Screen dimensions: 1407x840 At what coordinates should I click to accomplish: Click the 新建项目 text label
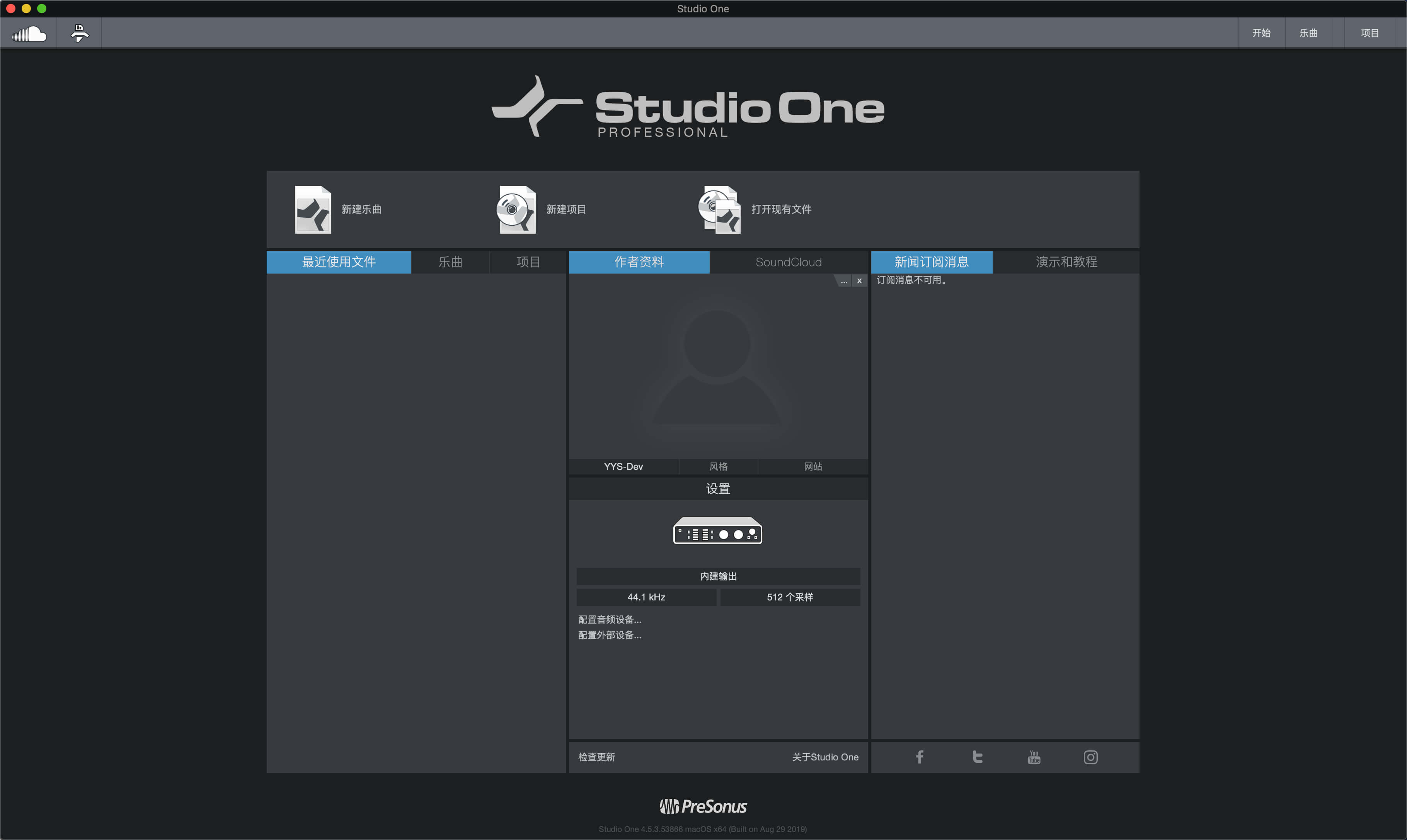pyautogui.click(x=566, y=209)
